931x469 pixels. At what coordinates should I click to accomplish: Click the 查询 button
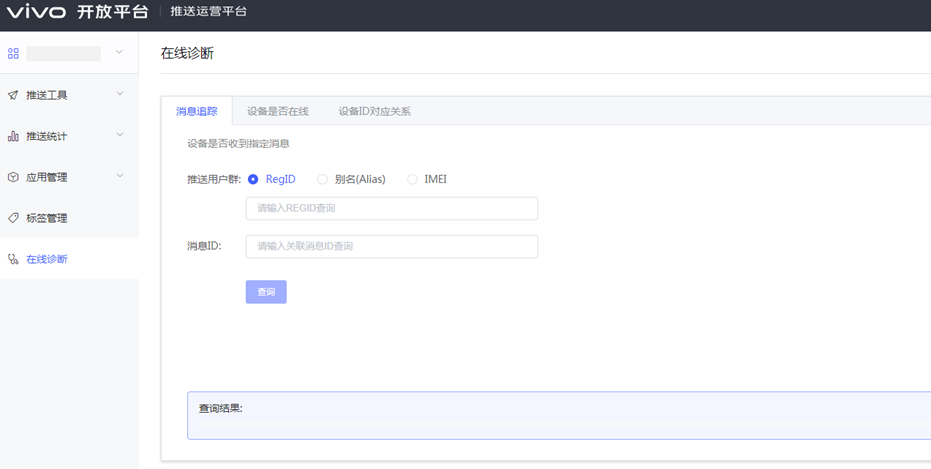point(266,292)
